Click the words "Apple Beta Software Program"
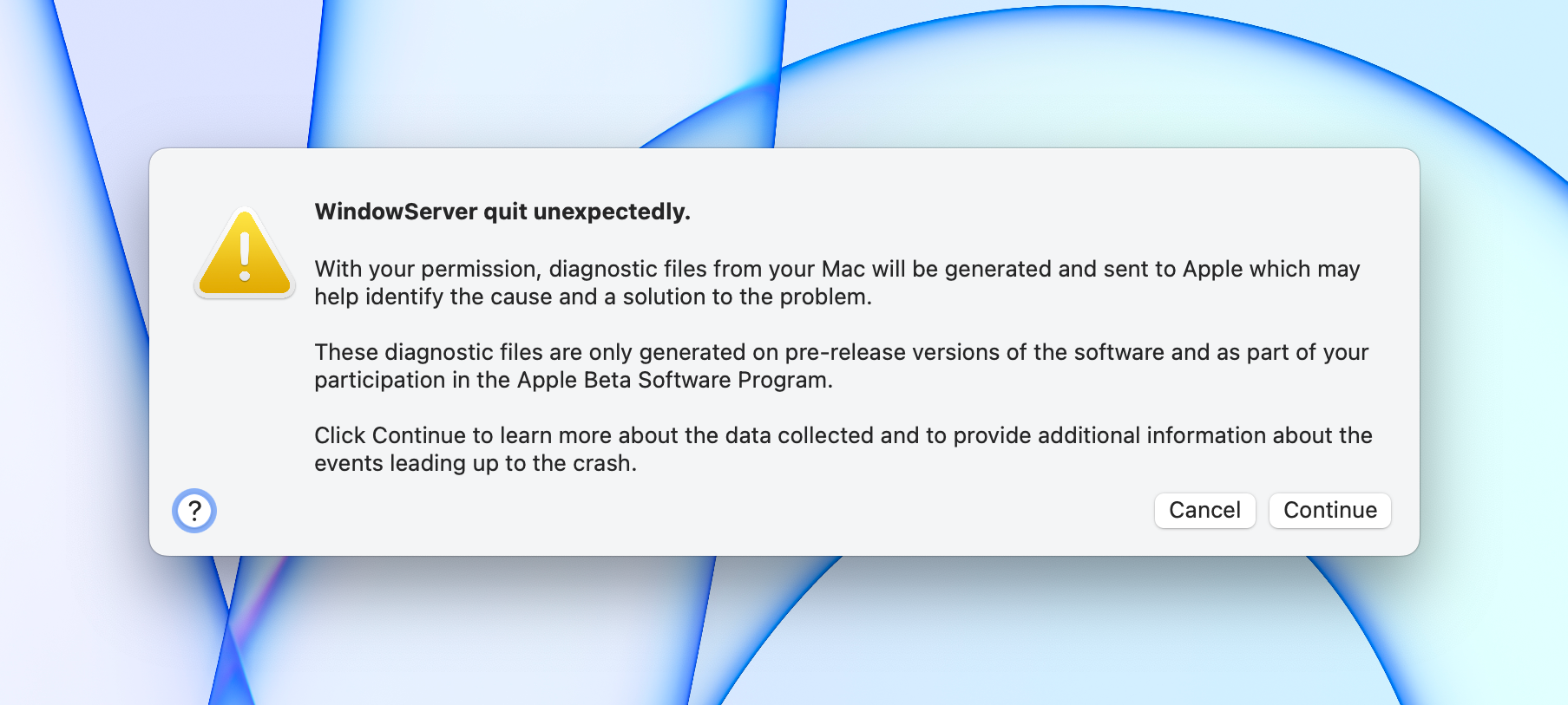Viewport: 1568px width, 705px height. coord(672,381)
